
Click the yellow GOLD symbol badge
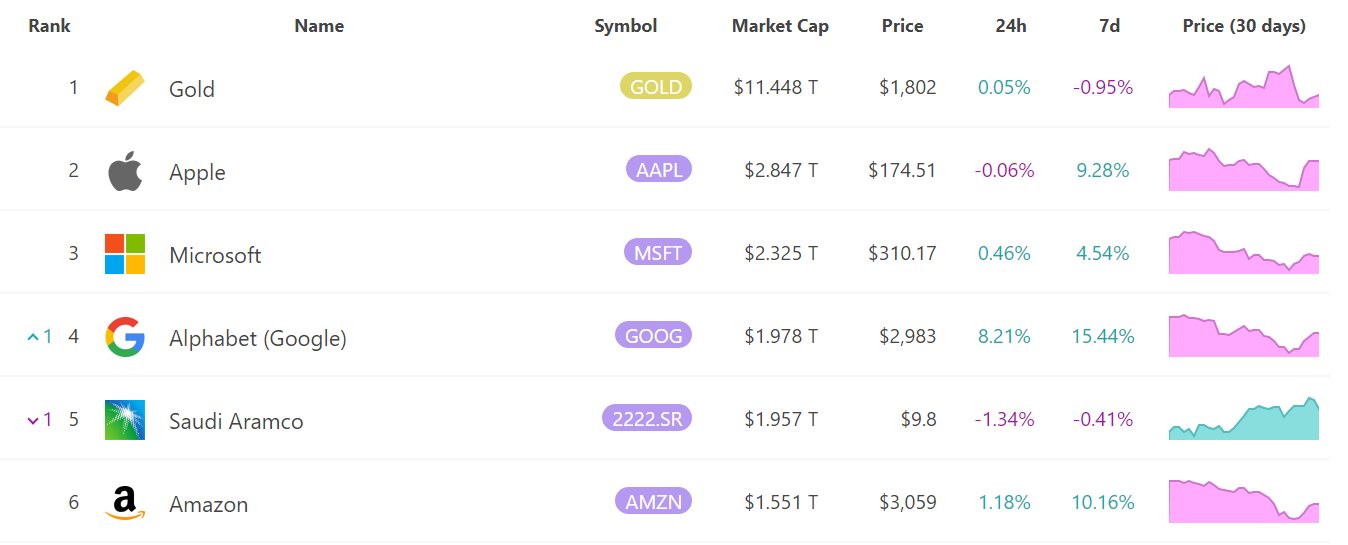pos(656,86)
